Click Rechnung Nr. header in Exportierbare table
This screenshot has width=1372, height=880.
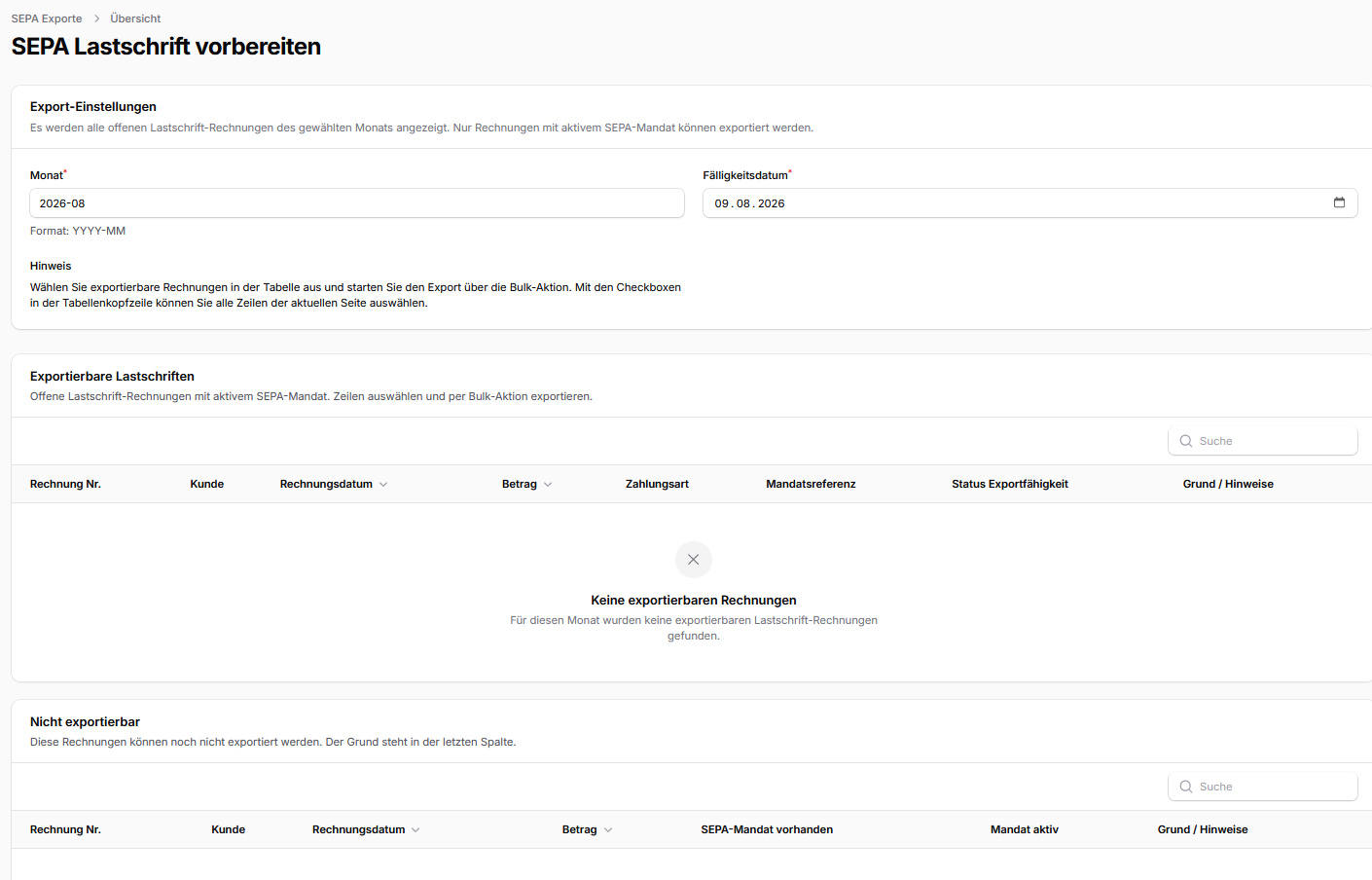(65, 484)
